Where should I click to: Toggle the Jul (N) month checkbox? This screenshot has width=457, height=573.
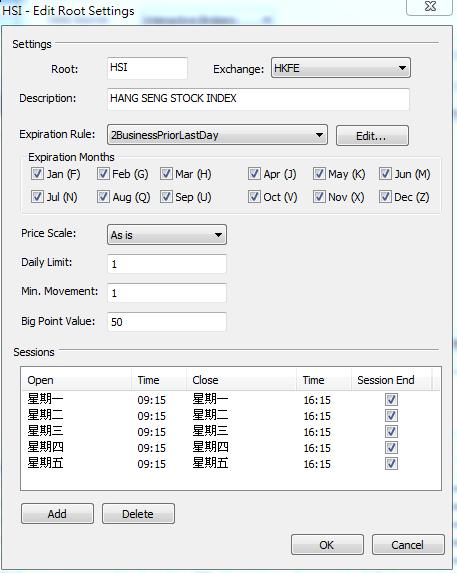(37, 197)
